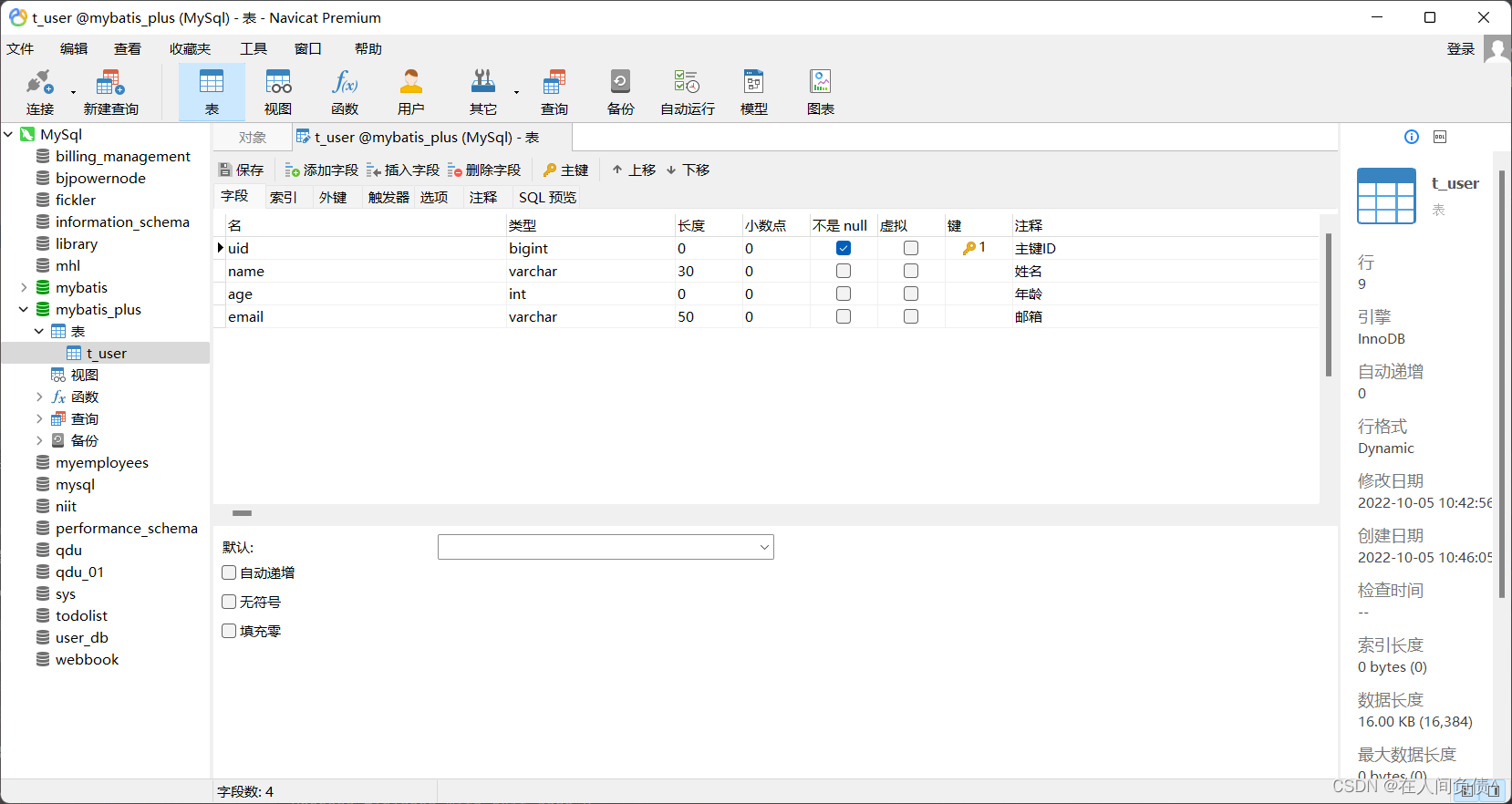Open the Function (函数) toolbar icon
The width and height of the screenshot is (1512, 804).
345,92
